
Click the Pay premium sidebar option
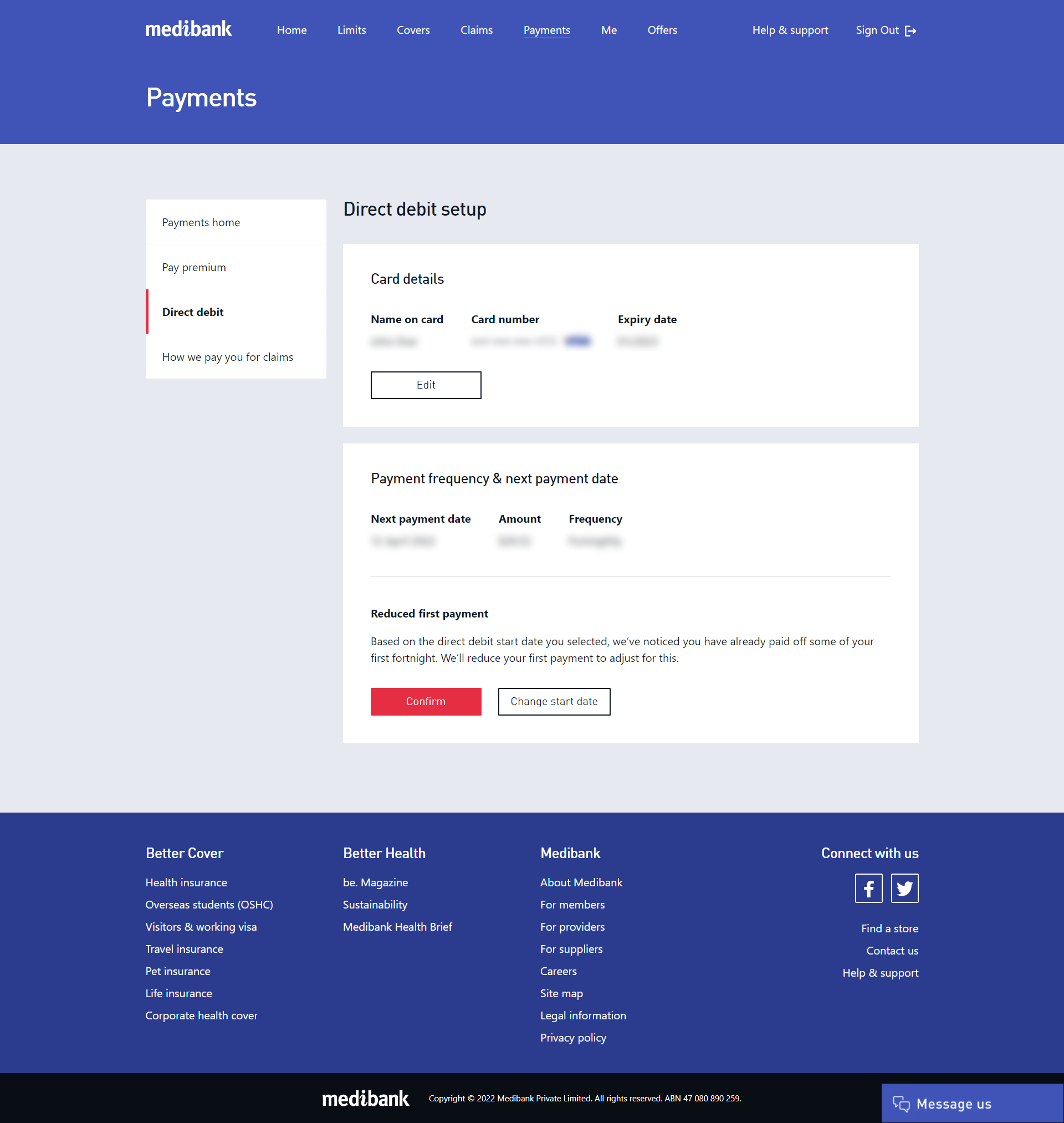[194, 267]
